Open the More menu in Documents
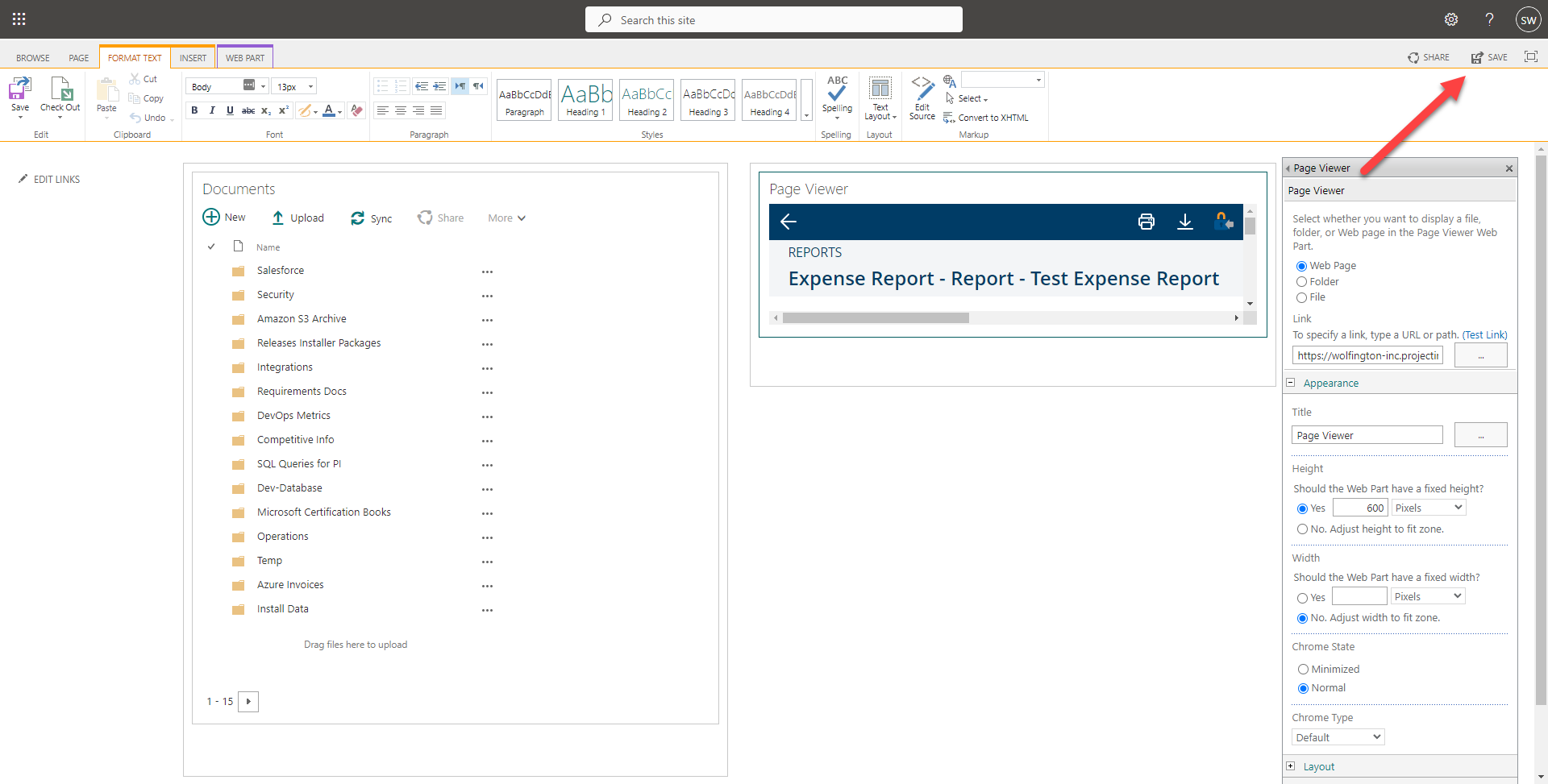 tap(506, 218)
